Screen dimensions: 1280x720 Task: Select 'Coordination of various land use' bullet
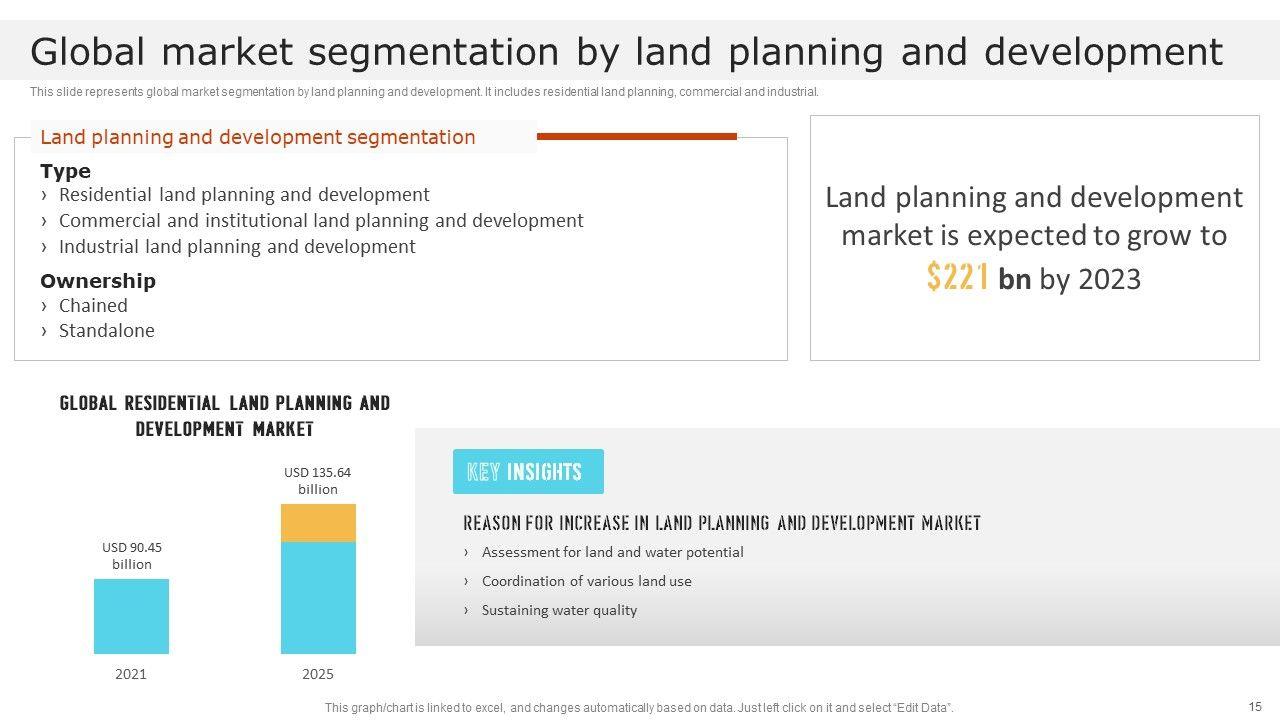pos(587,581)
